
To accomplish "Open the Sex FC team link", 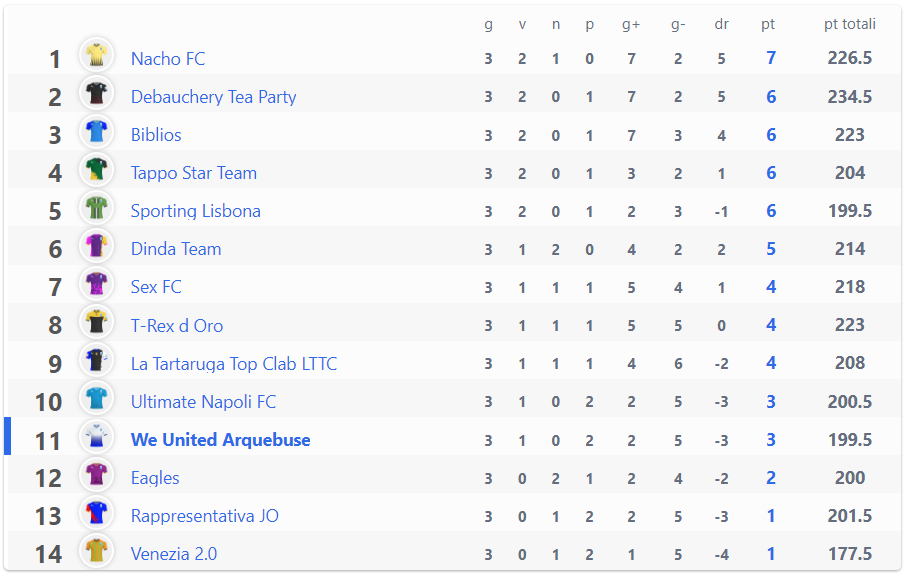I will click(156, 287).
